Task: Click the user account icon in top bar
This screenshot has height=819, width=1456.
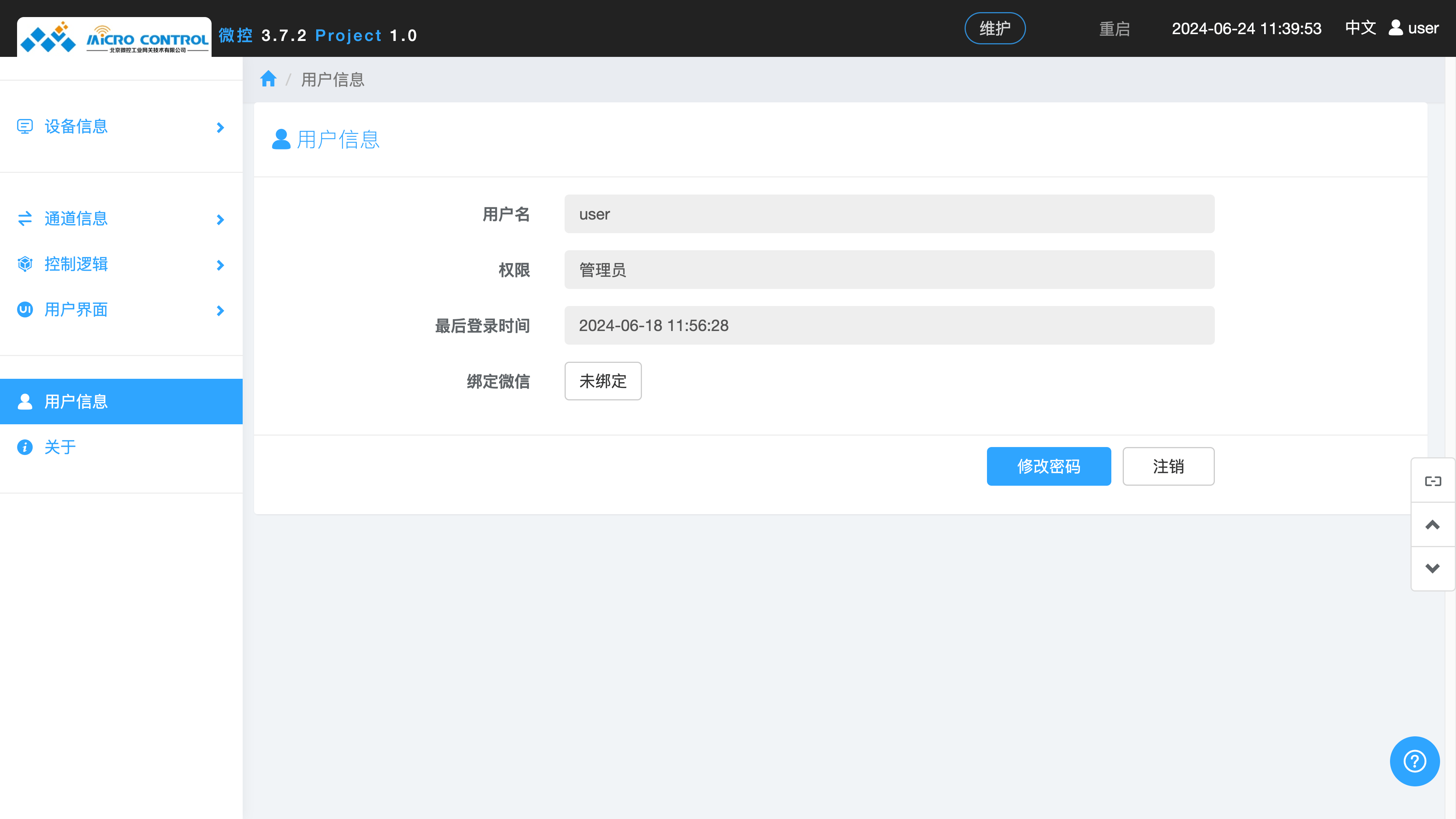Action: point(1395,28)
